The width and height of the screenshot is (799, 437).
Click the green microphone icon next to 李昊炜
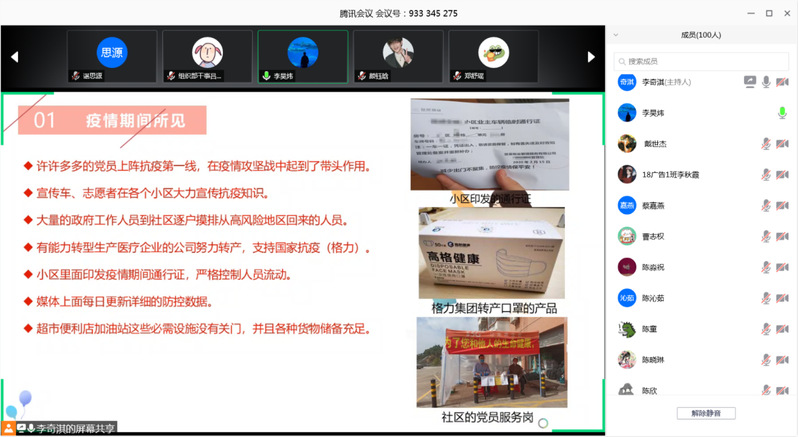pos(782,113)
